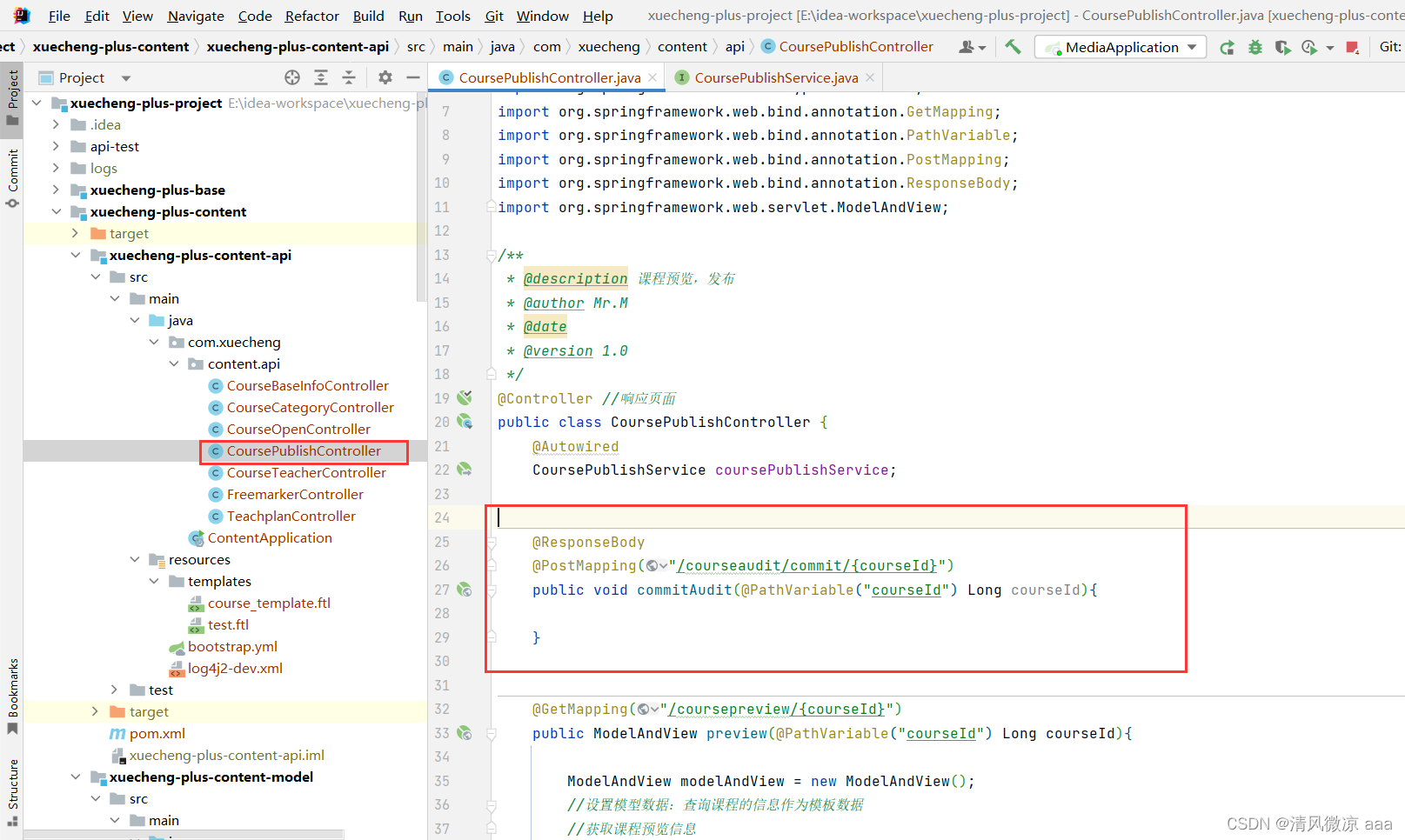1405x840 pixels.
Task: Click gutter icon on line 22
Action: click(465, 470)
